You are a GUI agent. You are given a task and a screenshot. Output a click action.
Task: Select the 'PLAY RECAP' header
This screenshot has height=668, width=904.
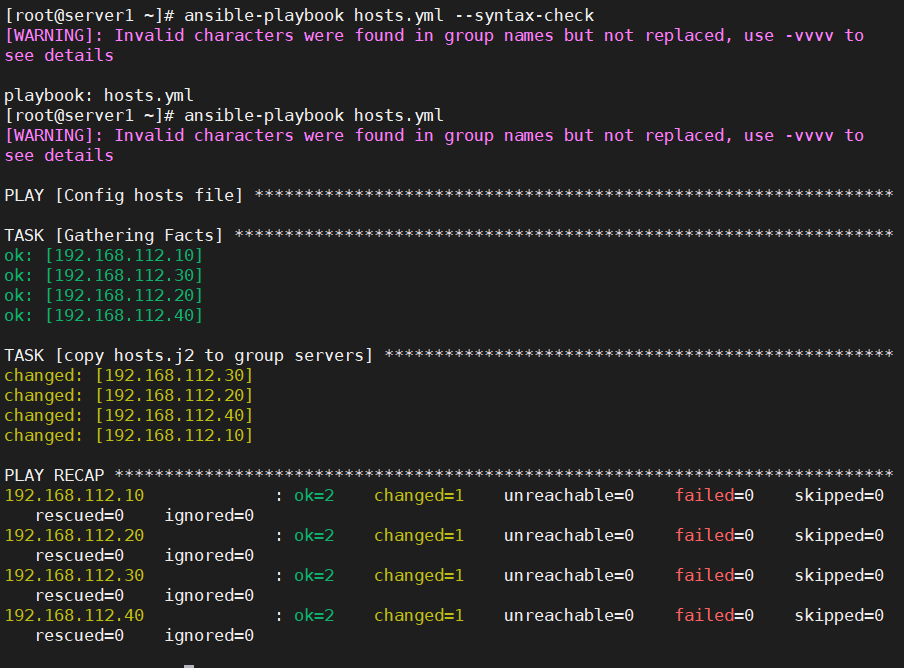[54, 475]
